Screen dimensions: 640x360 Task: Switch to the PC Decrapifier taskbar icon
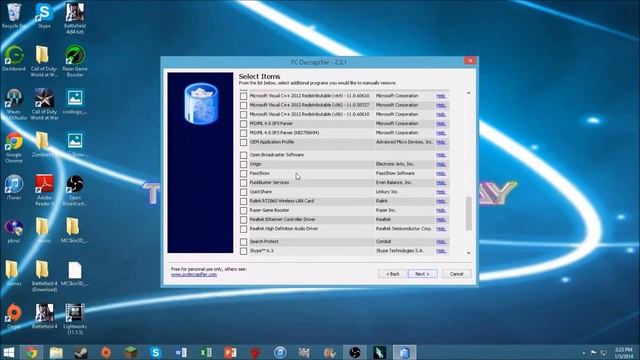[404, 352]
